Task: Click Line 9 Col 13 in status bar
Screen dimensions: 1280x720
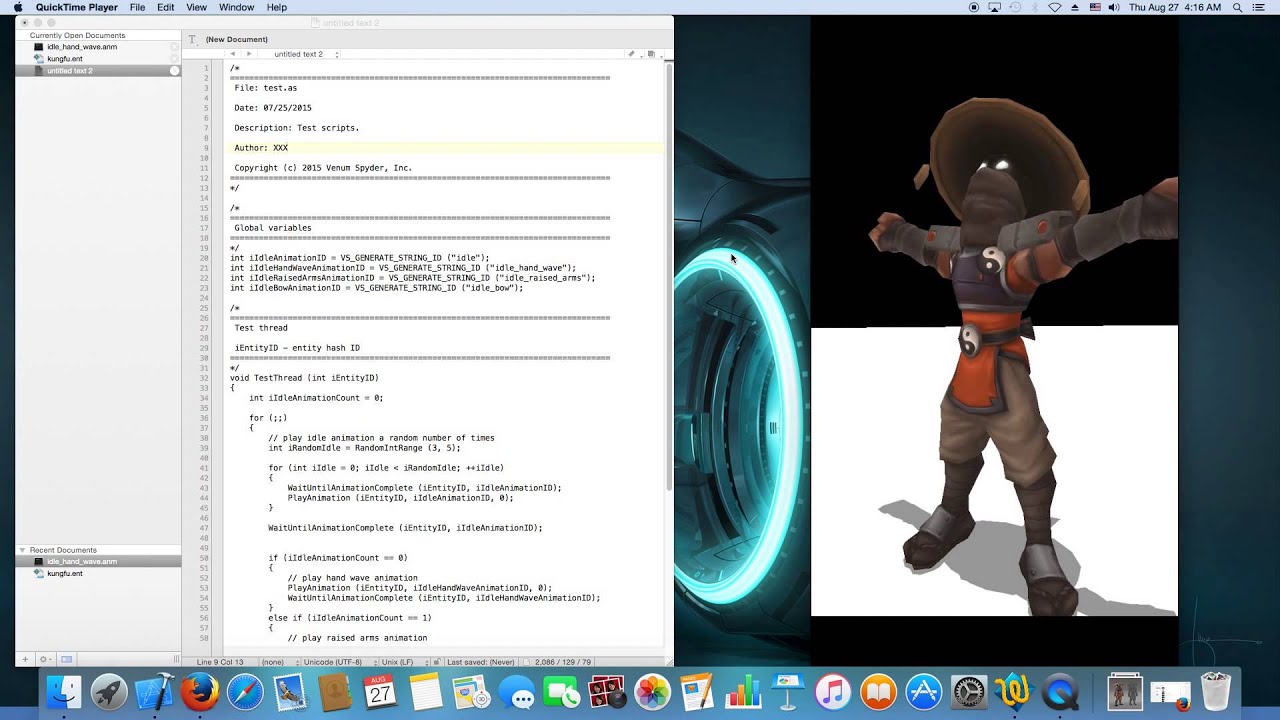Action: pyautogui.click(x=220, y=662)
